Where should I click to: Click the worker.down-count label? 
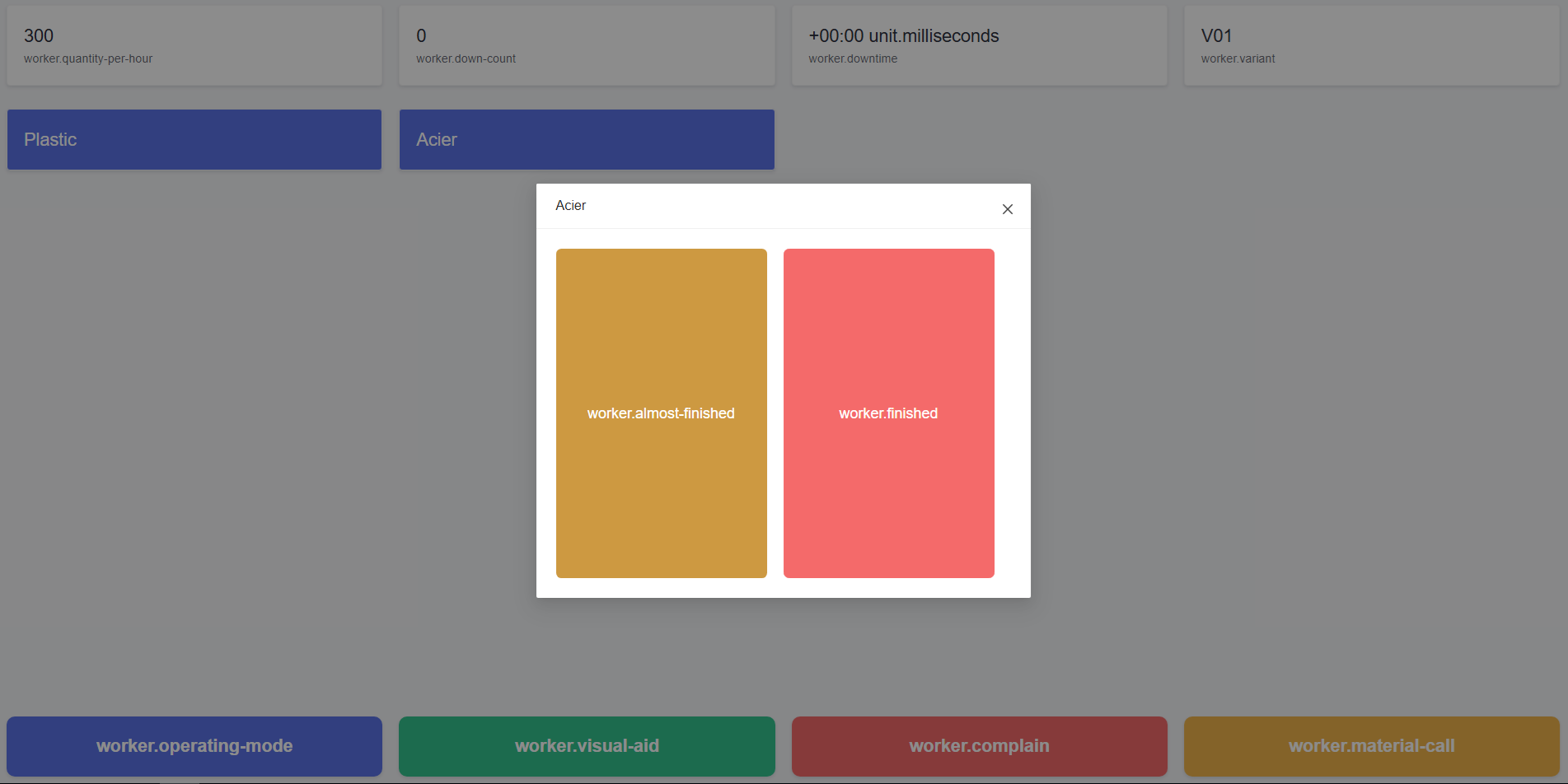[x=466, y=58]
